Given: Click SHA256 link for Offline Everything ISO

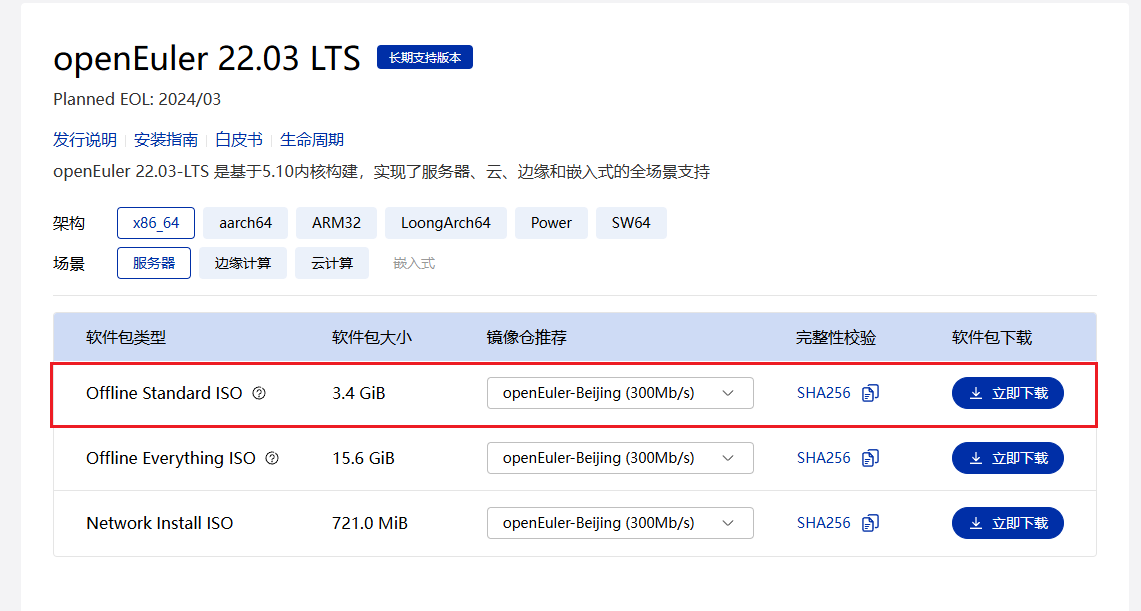Looking at the screenshot, I should [x=824, y=458].
